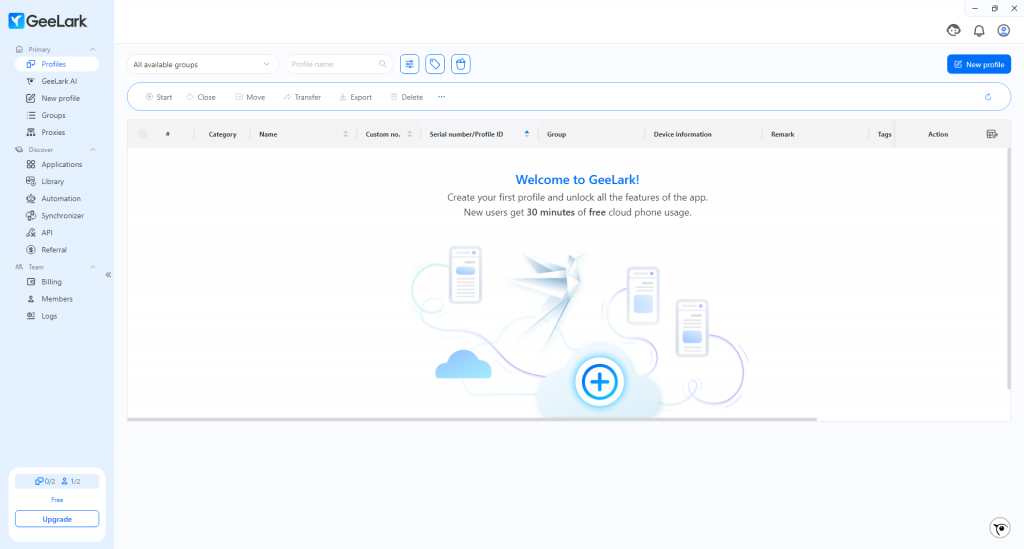Click the GeeLark assistant floating icon

tap(1000, 527)
